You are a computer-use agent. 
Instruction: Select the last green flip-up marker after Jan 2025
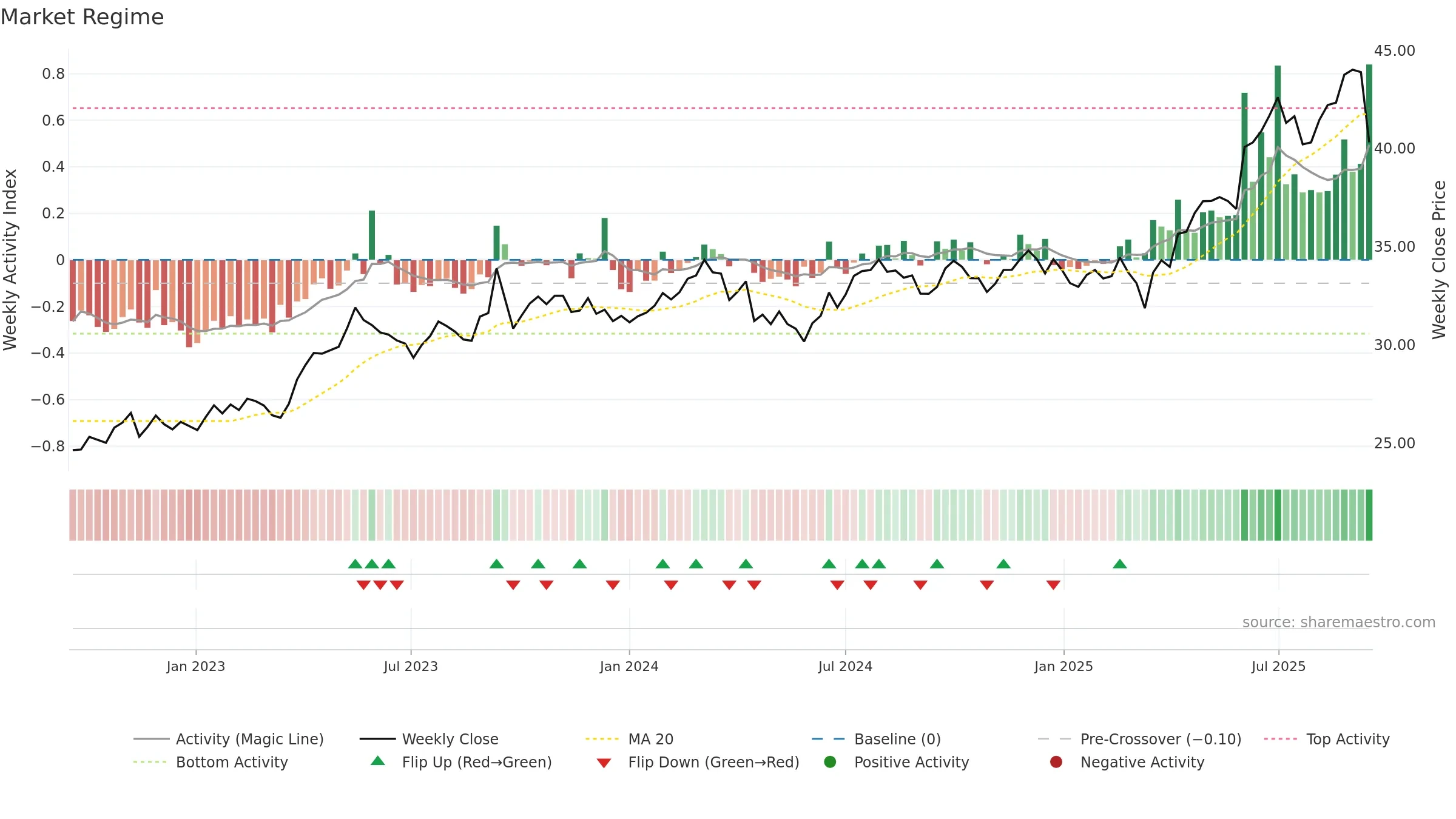[1120, 564]
